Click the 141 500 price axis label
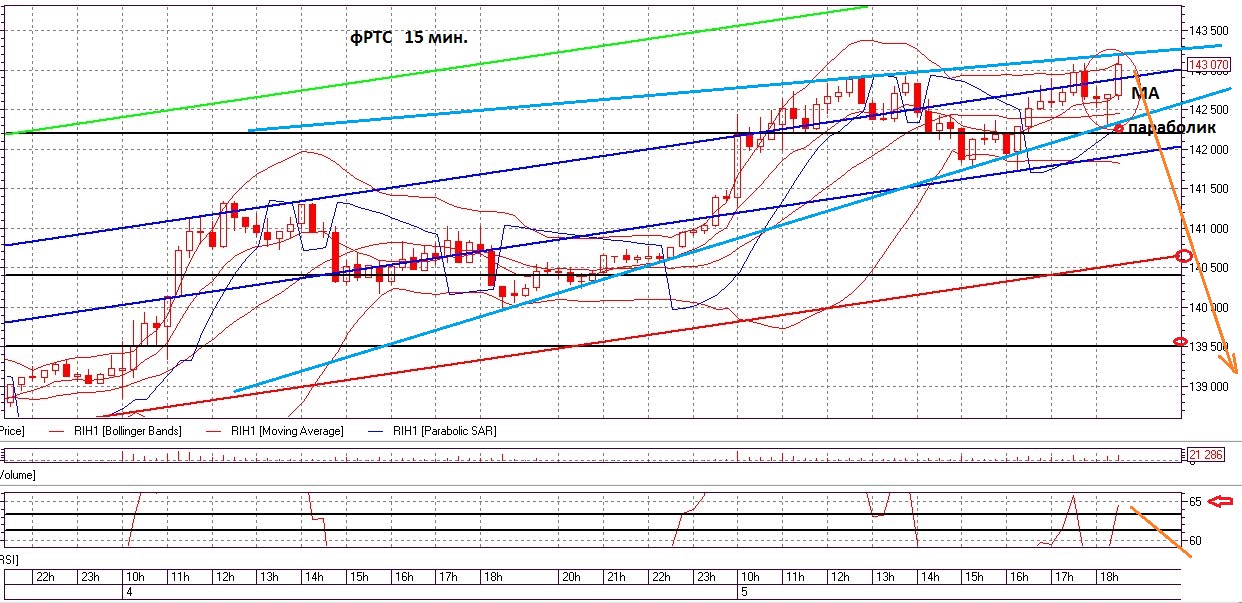Viewport: 1242px width, 603px height. (1207, 189)
